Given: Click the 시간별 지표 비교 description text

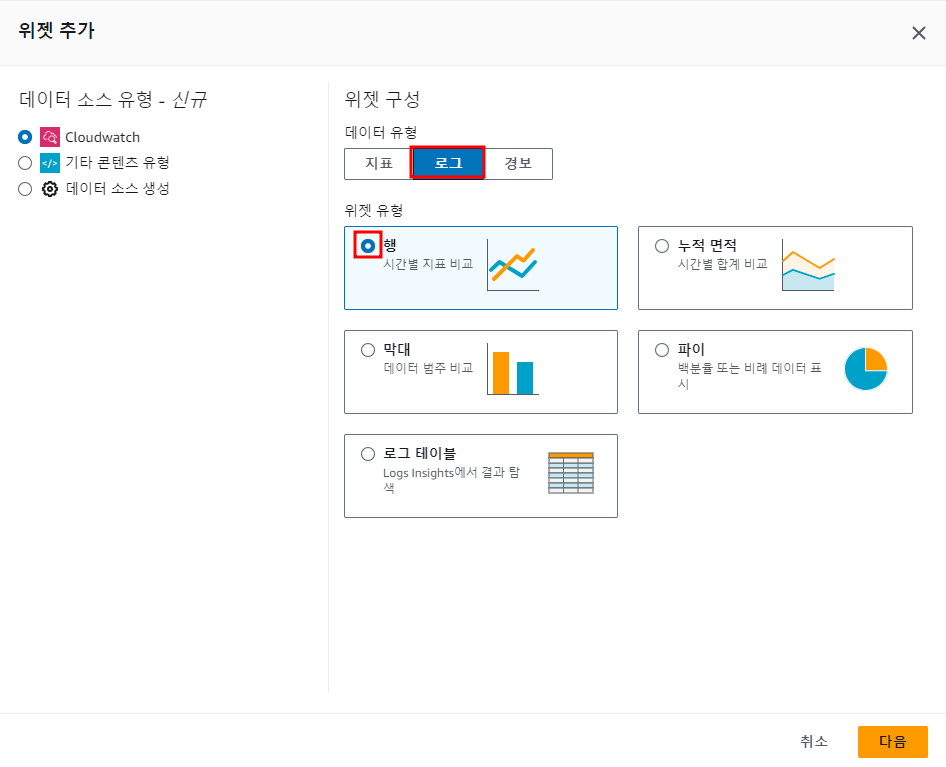Looking at the screenshot, I should 428,264.
